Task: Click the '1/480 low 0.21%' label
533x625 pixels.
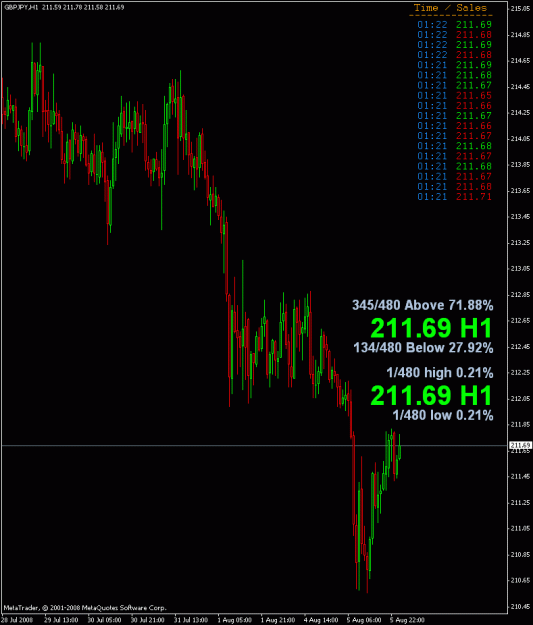Action: coord(443,415)
